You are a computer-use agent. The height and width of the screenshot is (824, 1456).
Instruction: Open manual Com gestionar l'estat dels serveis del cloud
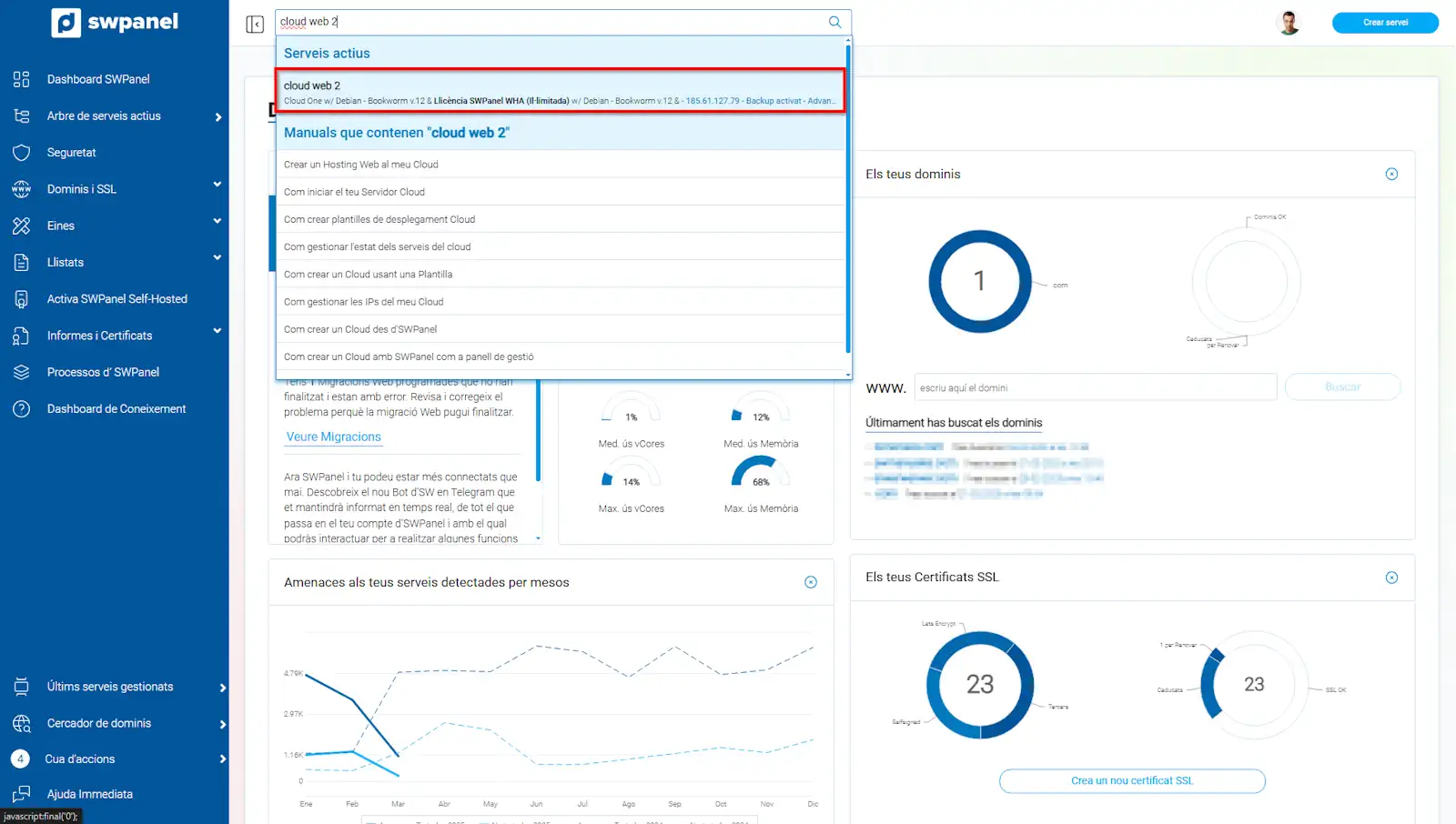point(561,246)
